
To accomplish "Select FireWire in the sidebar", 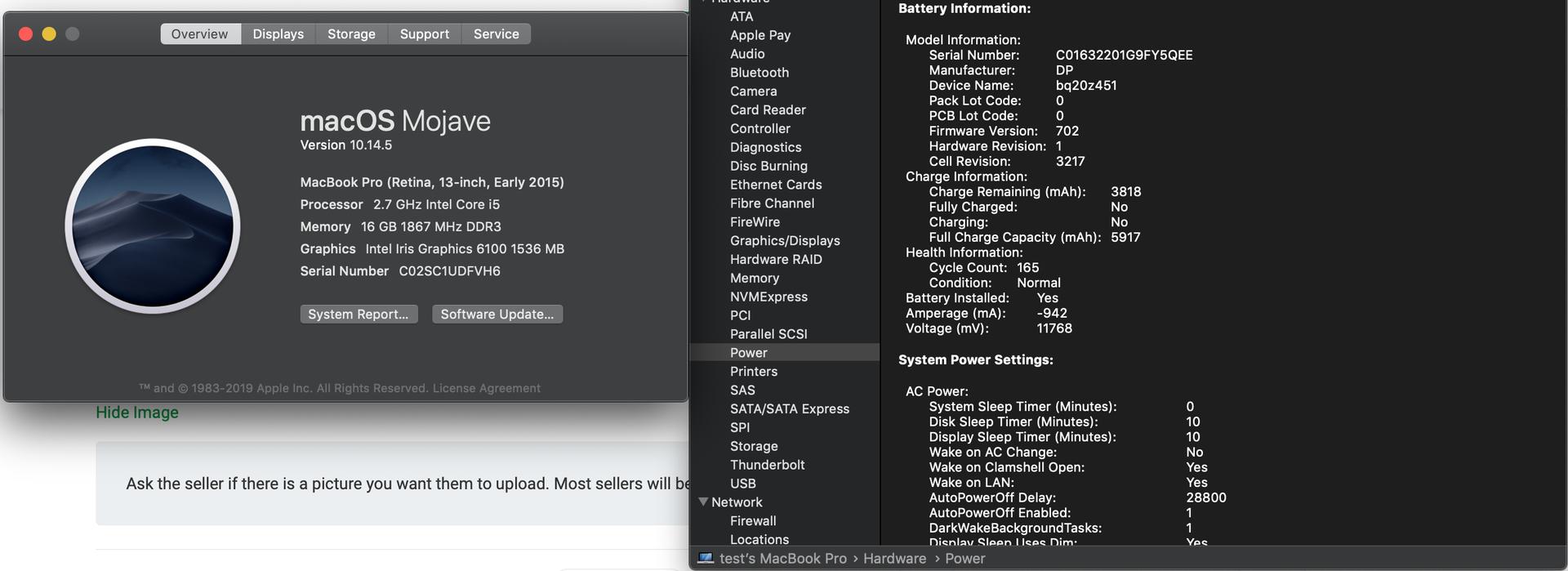I will pos(755,222).
